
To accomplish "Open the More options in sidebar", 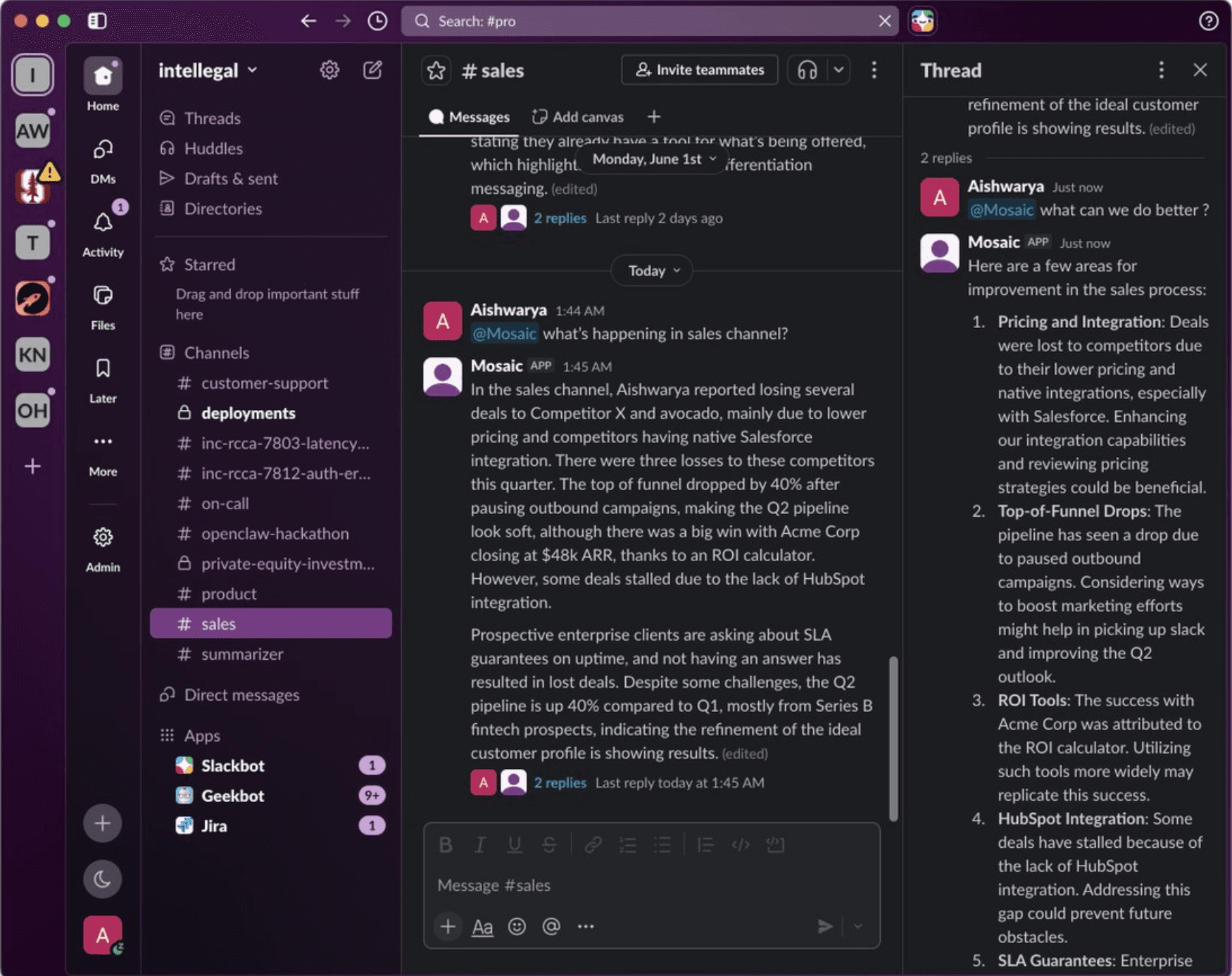I will click(103, 453).
